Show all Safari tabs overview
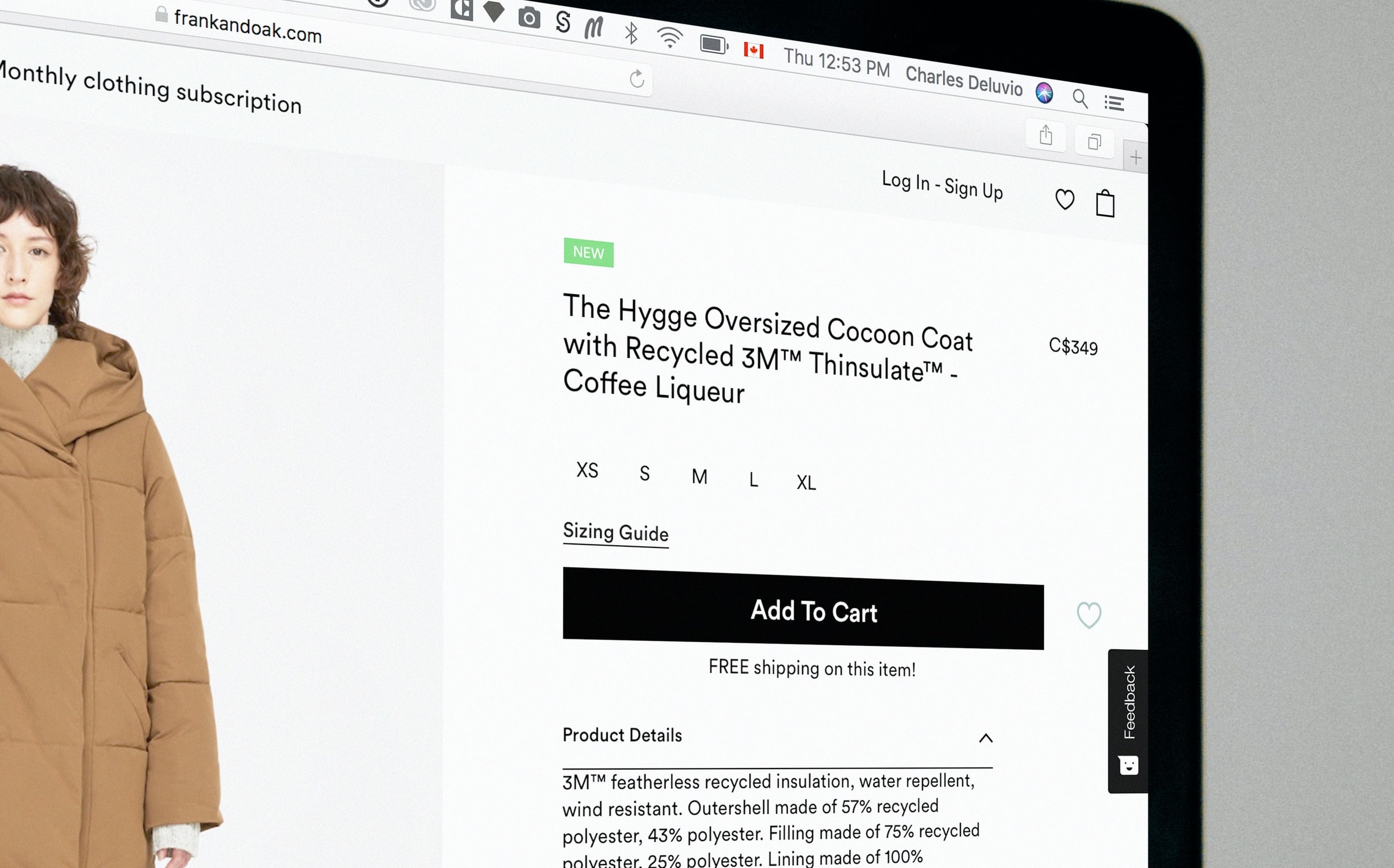This screenshot has height=868, width=1394. (x=1094, y=141)
